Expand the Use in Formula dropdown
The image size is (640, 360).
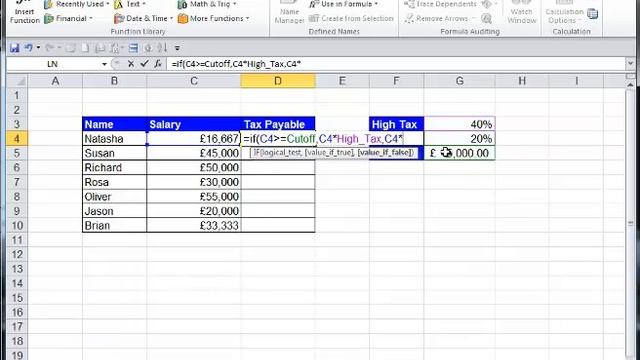tap(343, 4)
